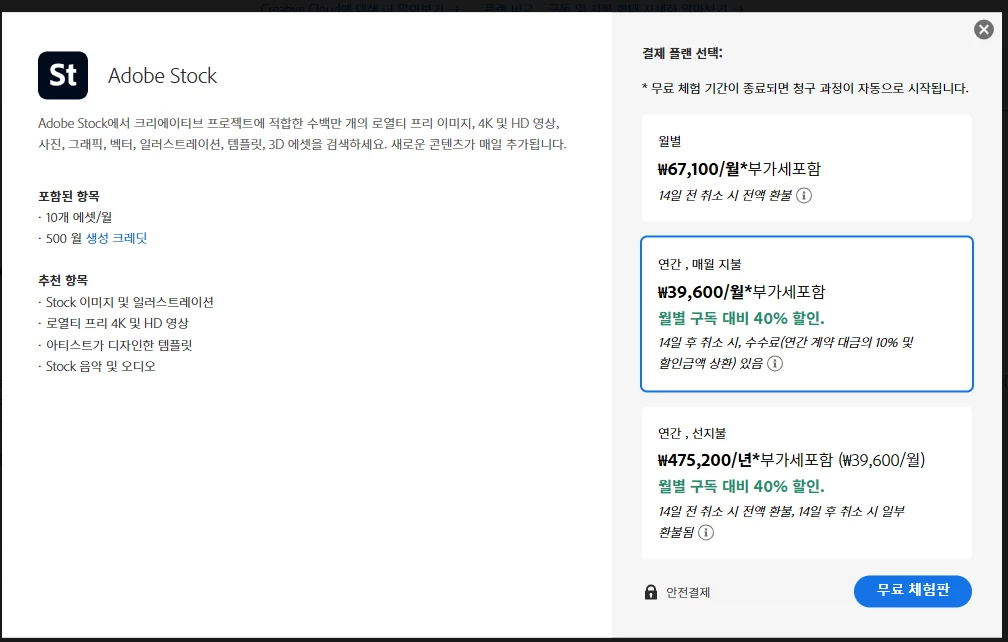This screenshot has width=1008, height=642.
Task: Click 아티스트가 디자인한 템플릿 item
Action: point(119,345)
